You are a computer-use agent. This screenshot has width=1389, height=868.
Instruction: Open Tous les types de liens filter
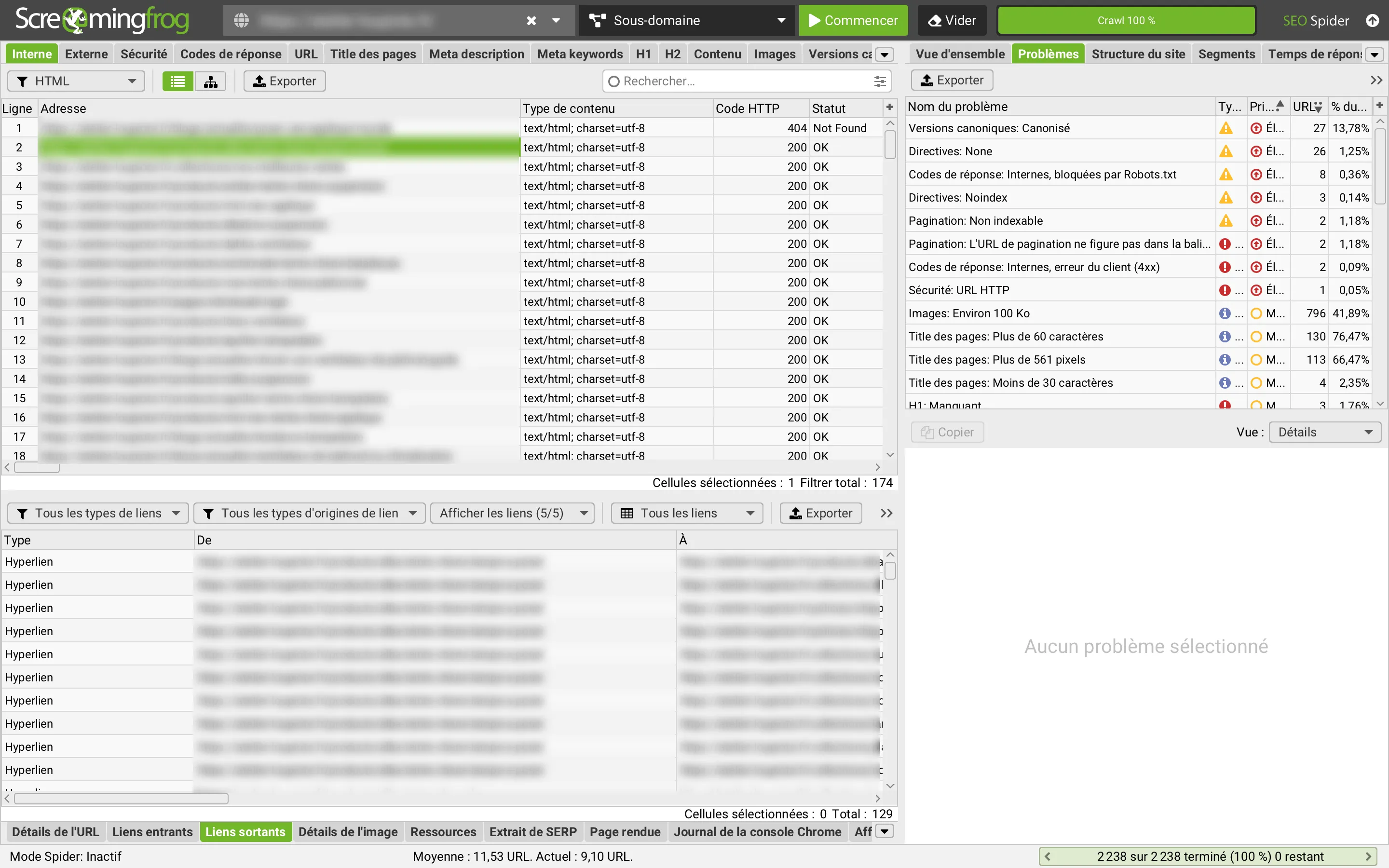(x=97, y=513)
